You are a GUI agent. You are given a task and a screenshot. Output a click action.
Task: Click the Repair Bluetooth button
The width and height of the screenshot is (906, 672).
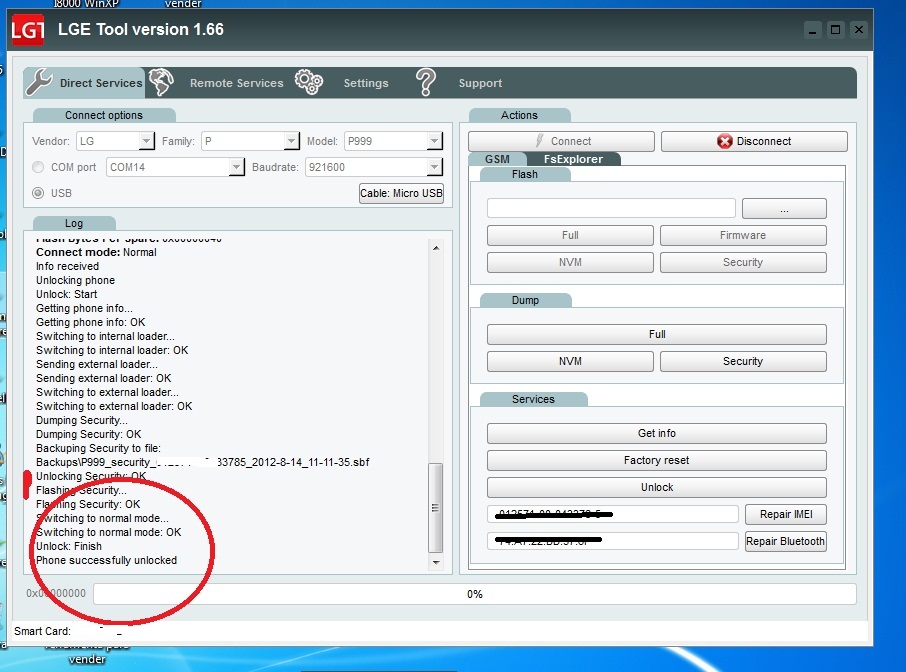point(786,541)
